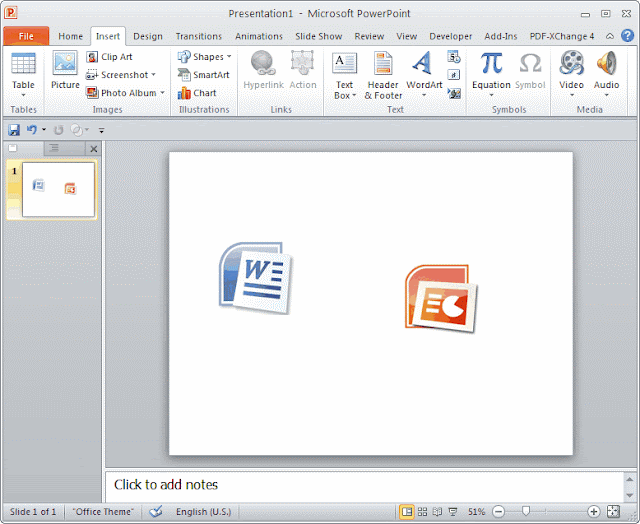Insert a Text Box
640x524 pixels.
coord(344,76)
